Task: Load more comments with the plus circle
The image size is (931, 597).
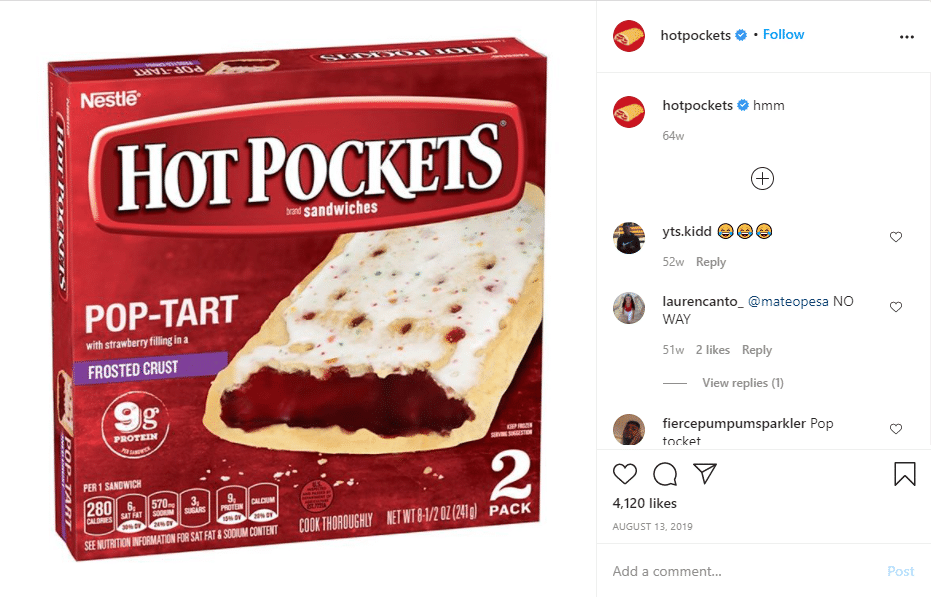Action: pyautogui.click(x=762, y=179)
